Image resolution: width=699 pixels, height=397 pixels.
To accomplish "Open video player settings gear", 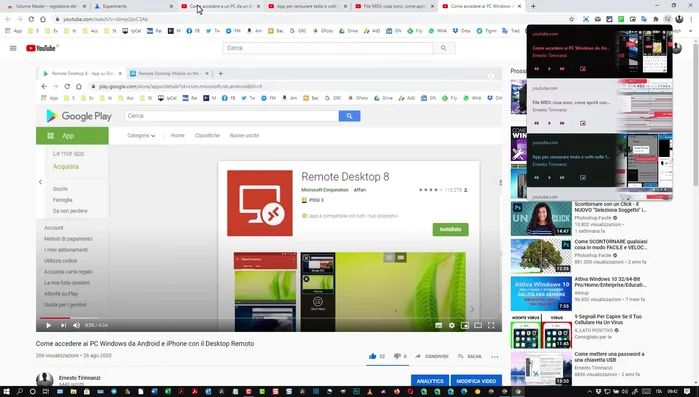I will click(x=452, y=325).
